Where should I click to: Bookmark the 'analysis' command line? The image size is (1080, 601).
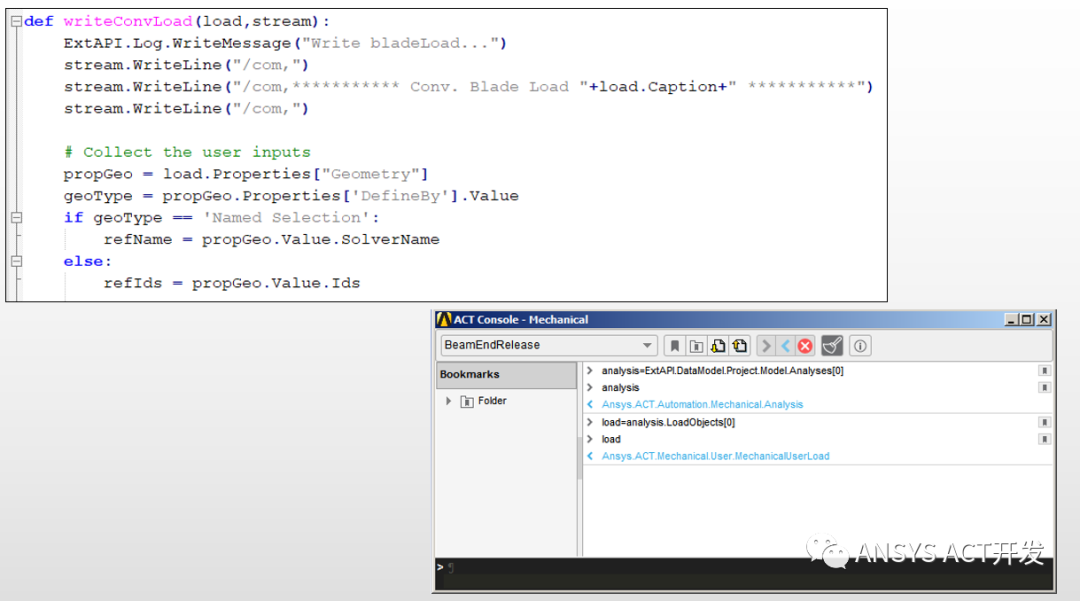1044,388
